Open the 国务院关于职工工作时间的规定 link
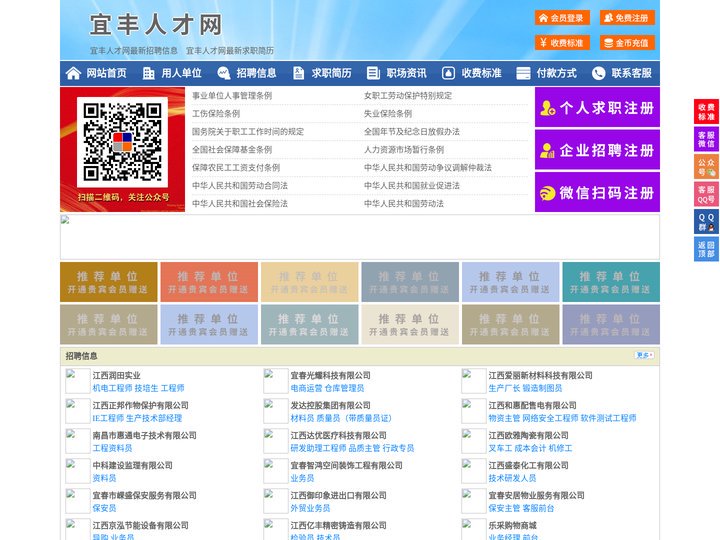The image size is (720, 540). (248, 131)
